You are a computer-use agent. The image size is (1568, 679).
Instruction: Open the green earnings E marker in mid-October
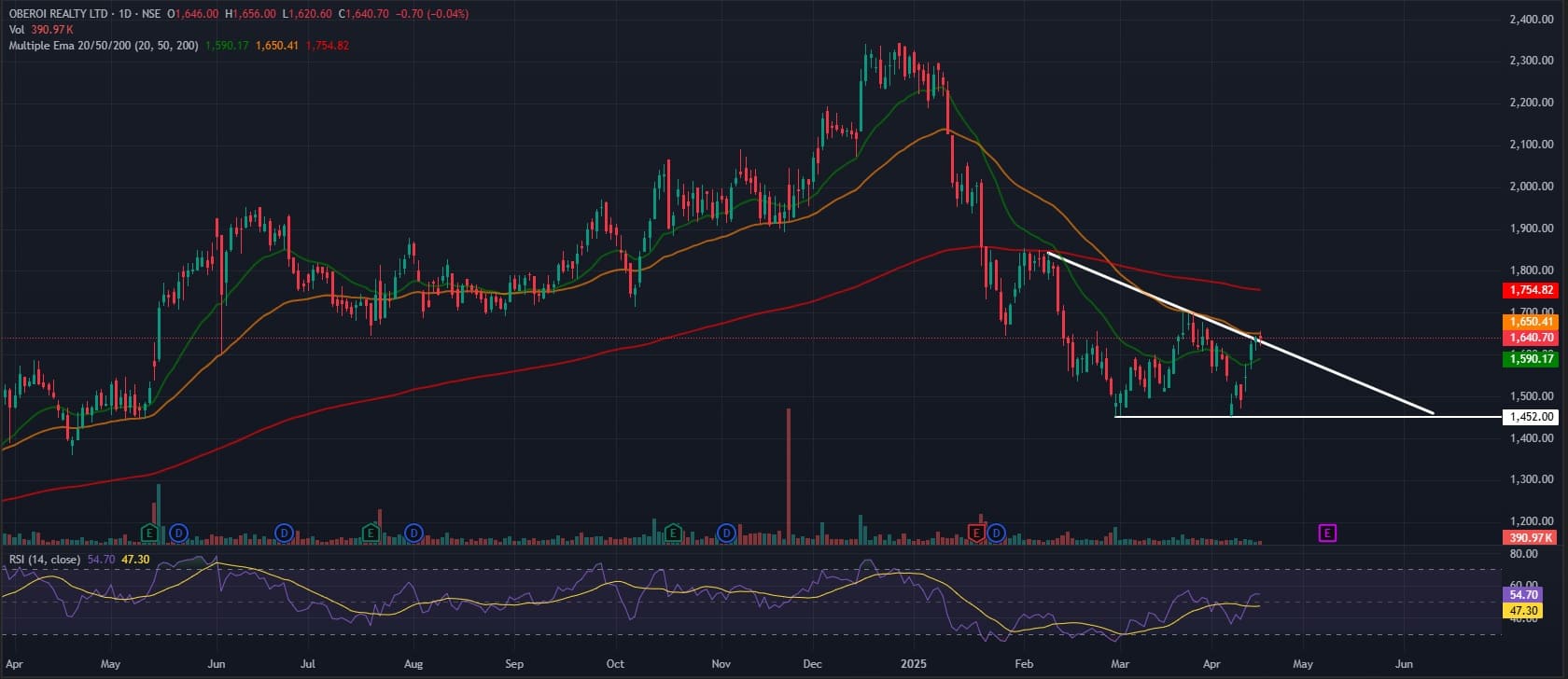[x=673, y=533]
